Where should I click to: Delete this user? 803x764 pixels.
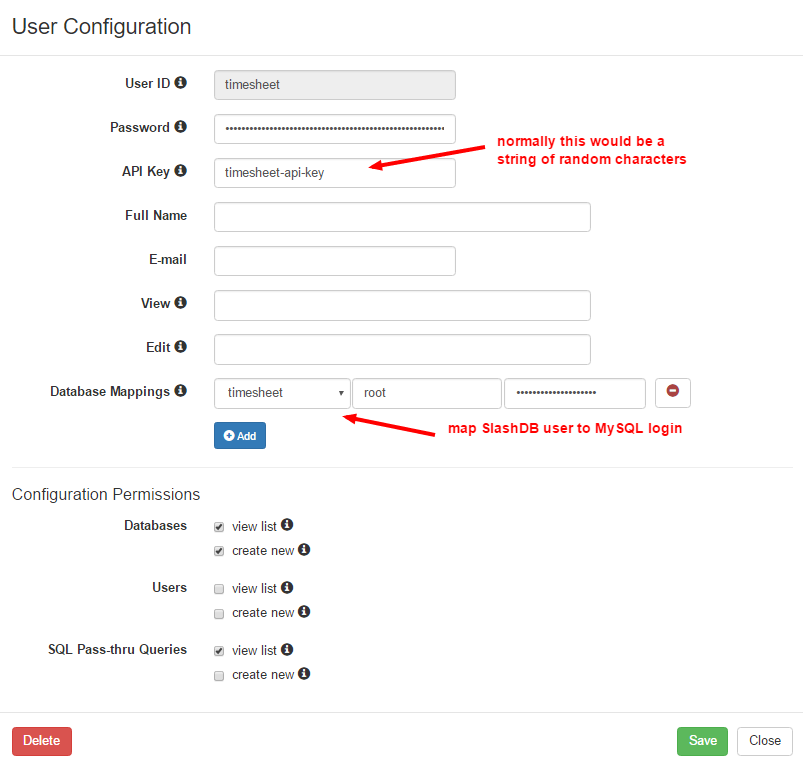coord(42,741)
